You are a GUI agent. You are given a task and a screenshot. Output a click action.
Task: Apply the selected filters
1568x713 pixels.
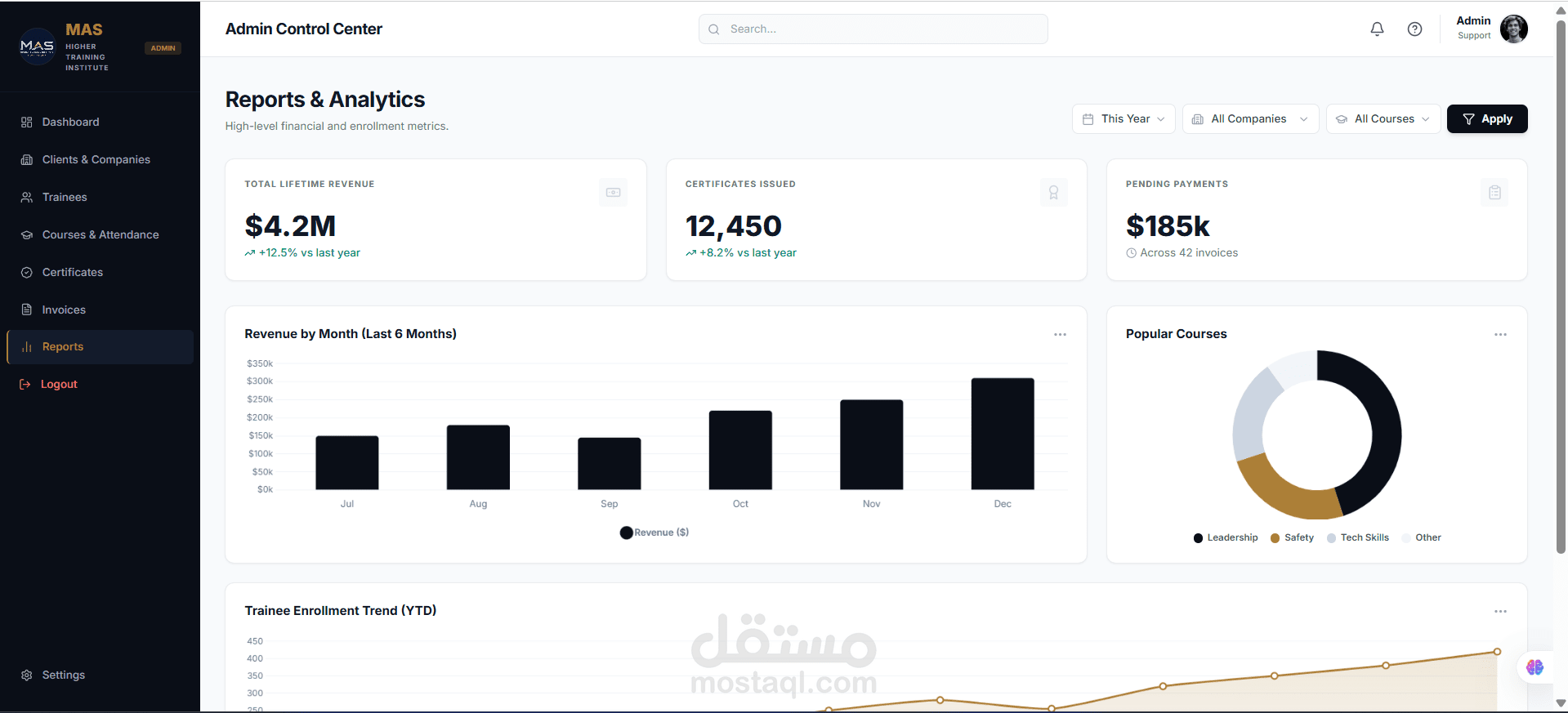[1487, 119]
